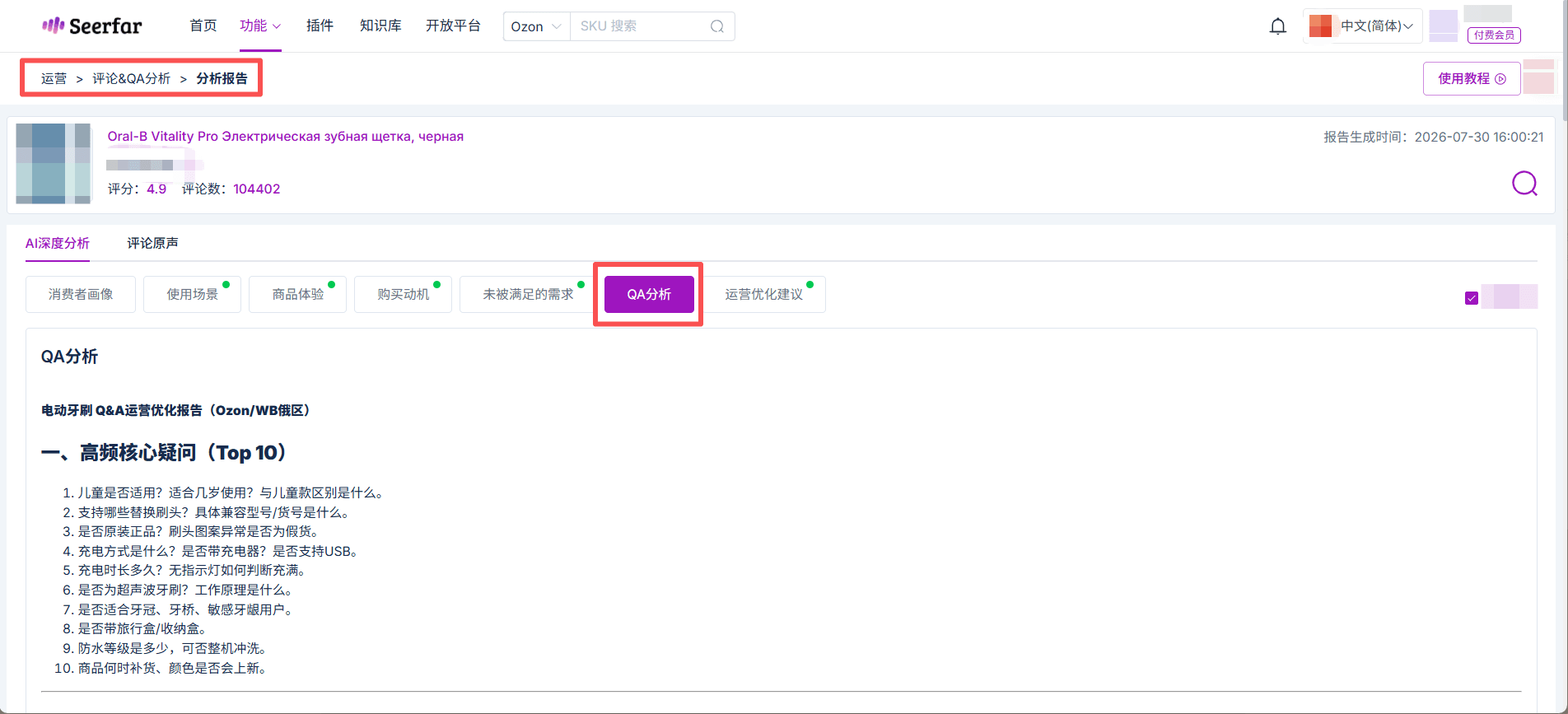Select the 运营优化建议 section tab
Viewport: 1568px width, 714px height.
(763, 295)
